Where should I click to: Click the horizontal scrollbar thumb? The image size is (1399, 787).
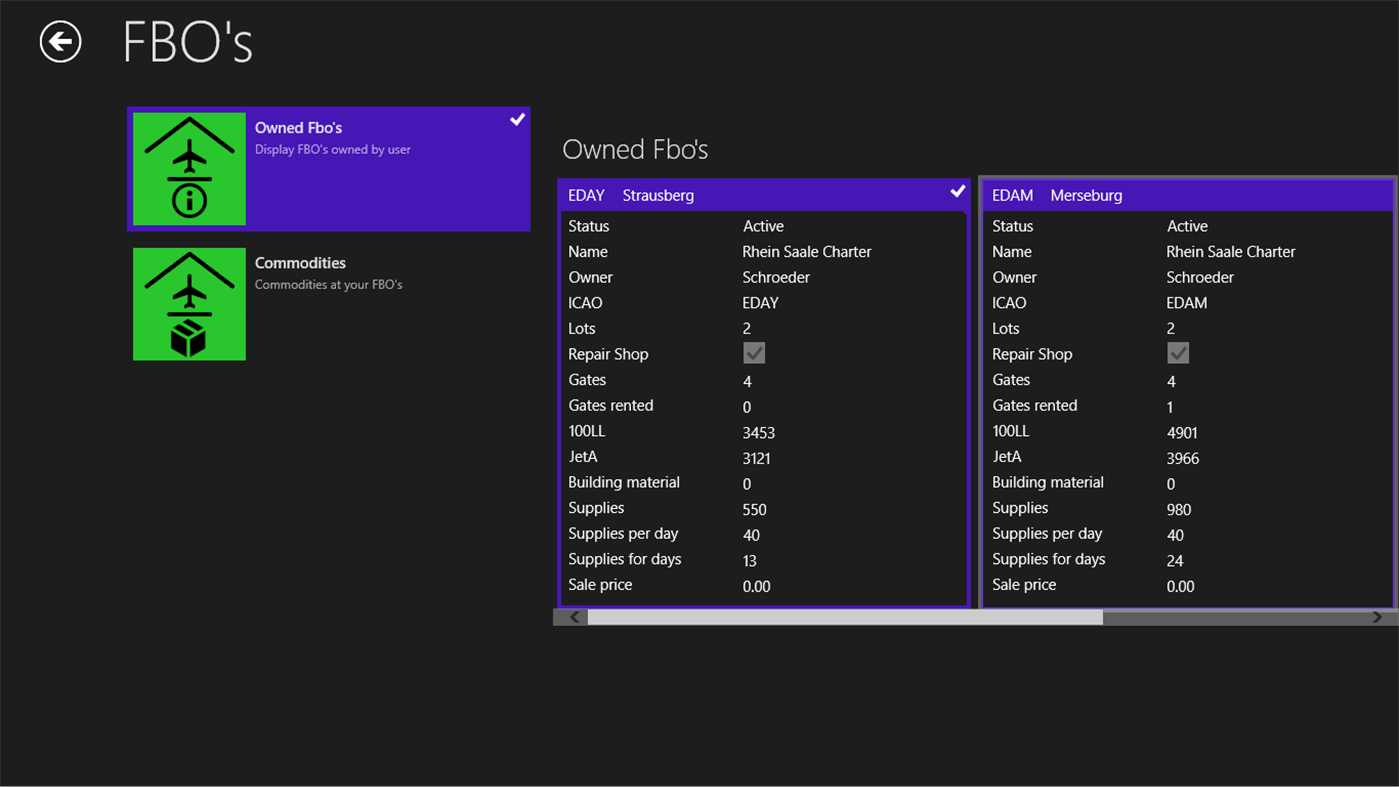pyautogui.click(x=845, y=618)
